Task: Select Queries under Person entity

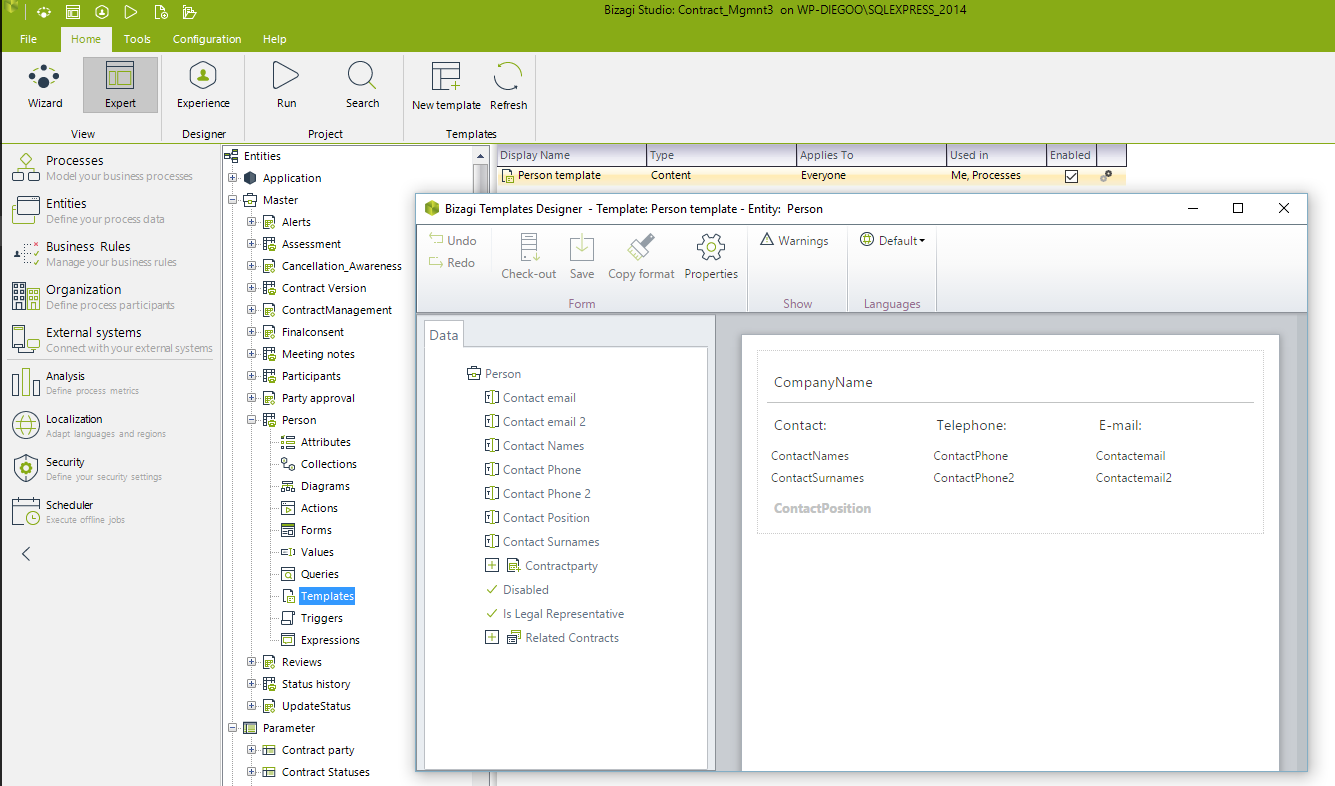Action: [320, 574]
